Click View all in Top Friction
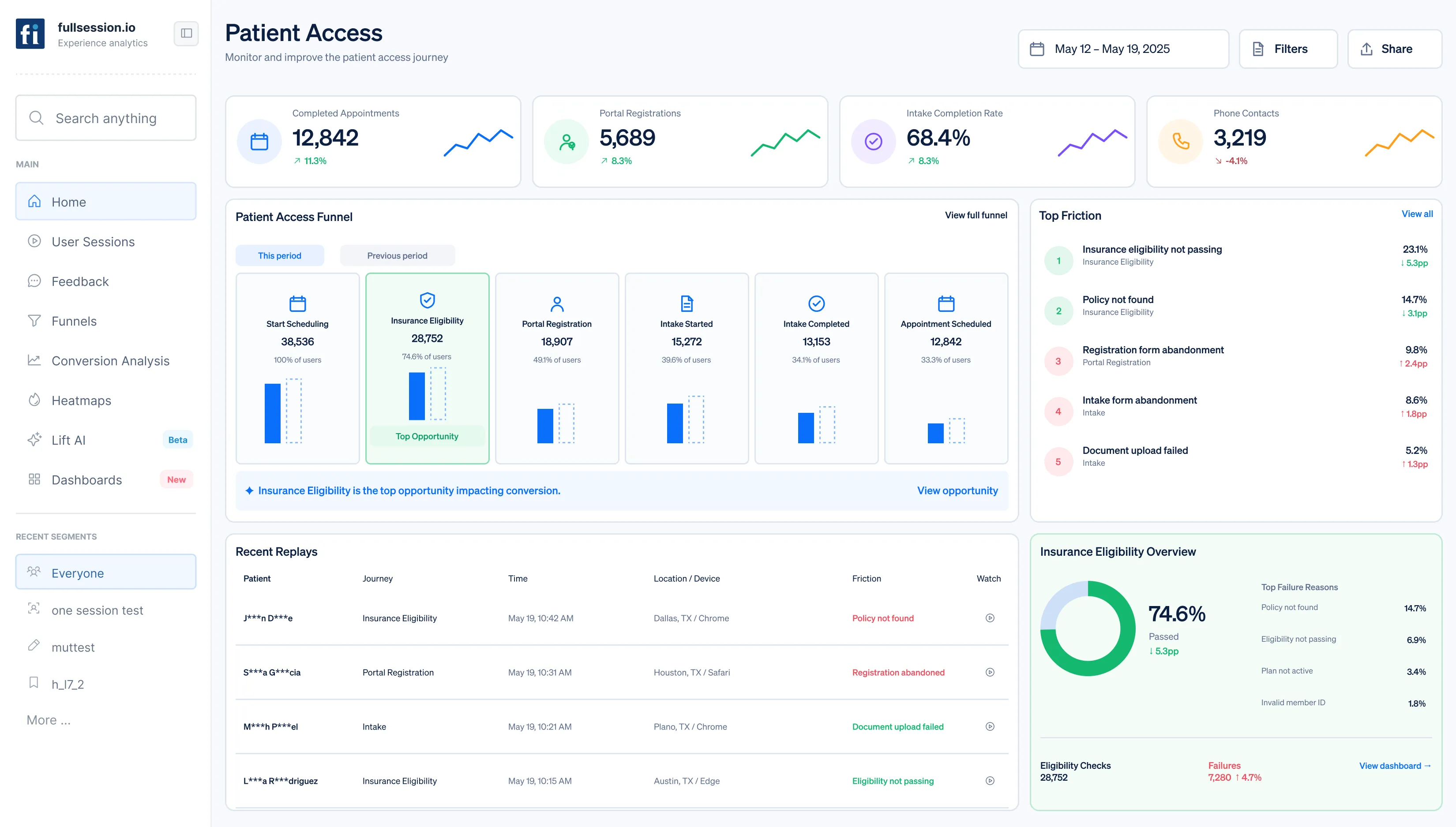 1417,214
